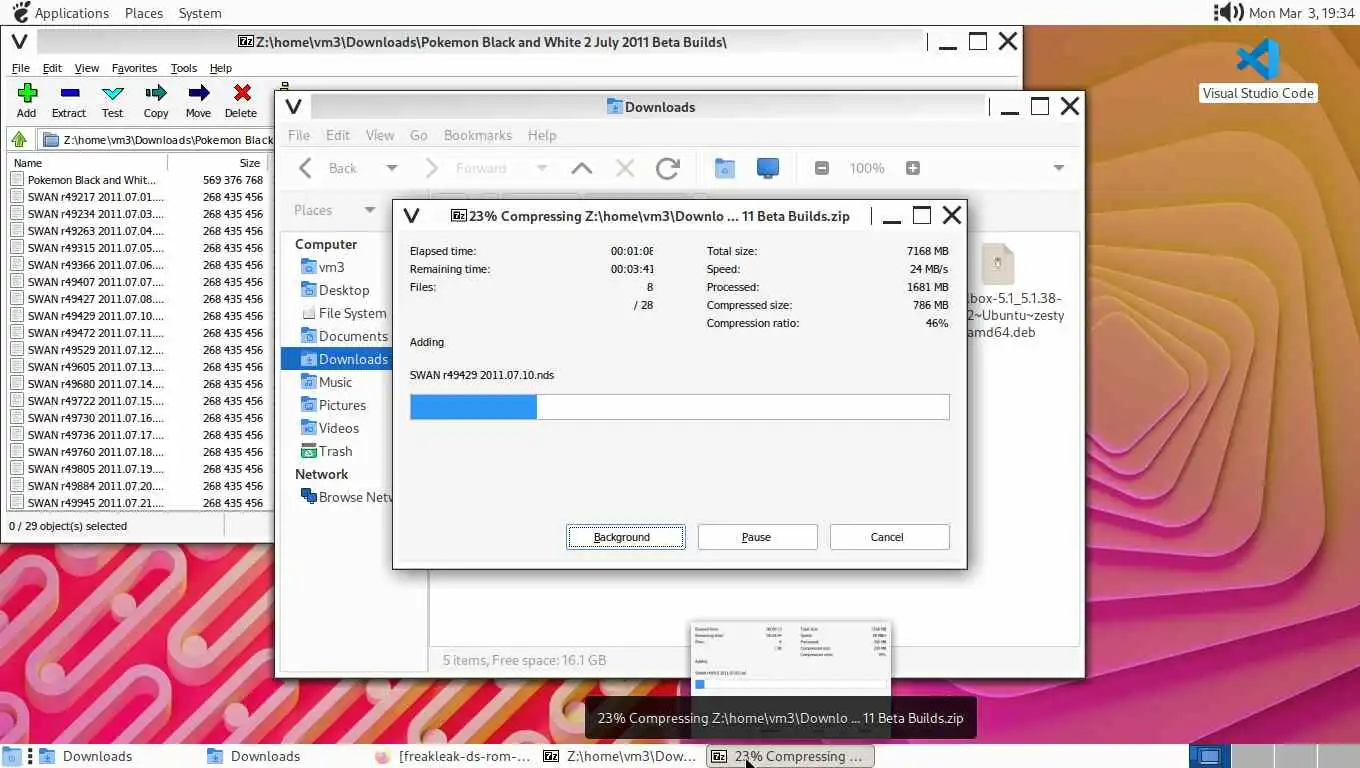Viewport: 1360px width, 768px height.
Task: Click the GNOME foot logo icon
Action: tap(19, 13)
